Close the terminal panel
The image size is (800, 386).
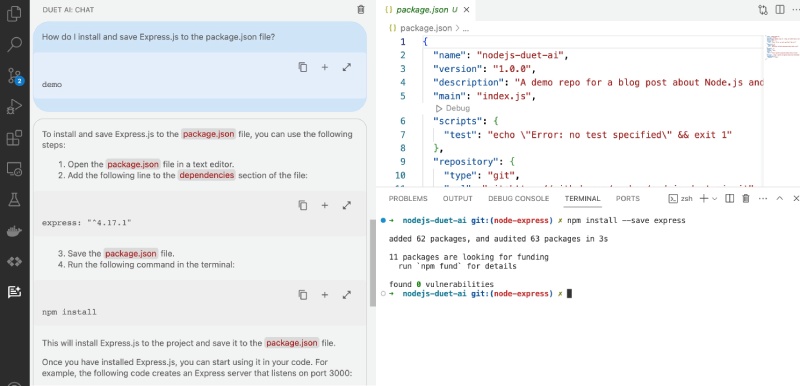[795, 198]
